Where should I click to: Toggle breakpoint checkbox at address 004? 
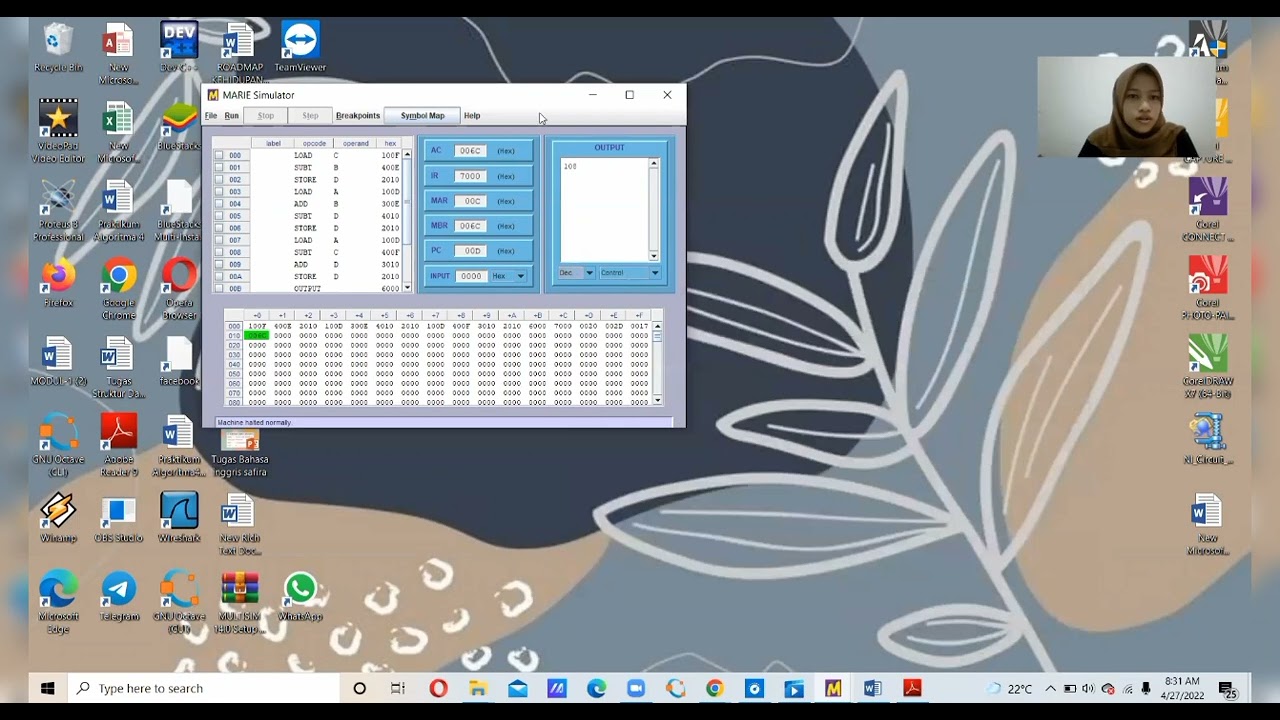click(x=219, y=204)
